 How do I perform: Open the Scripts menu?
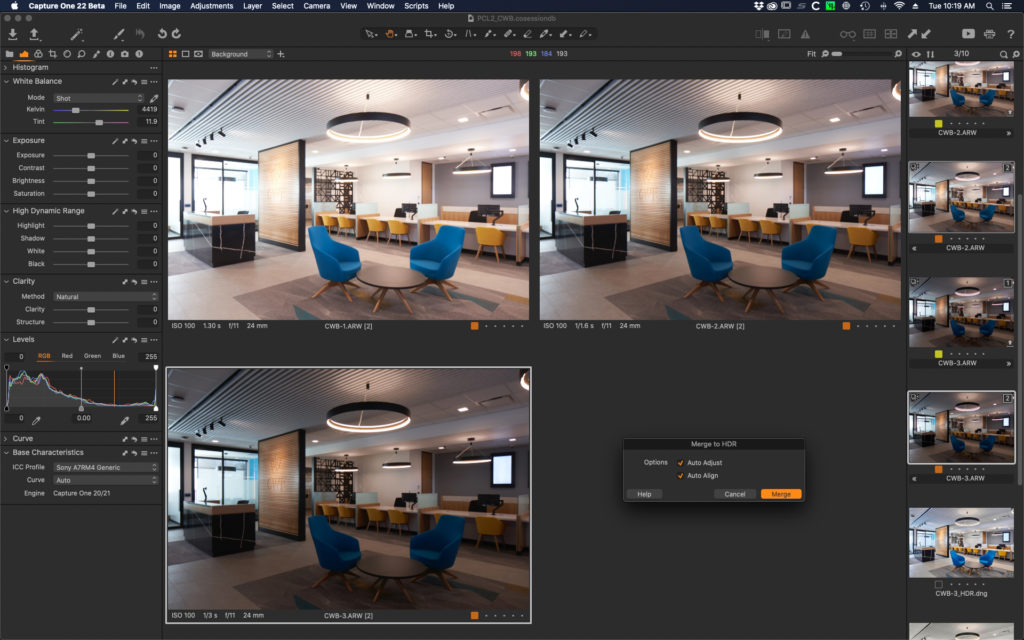tap(416, 6)
